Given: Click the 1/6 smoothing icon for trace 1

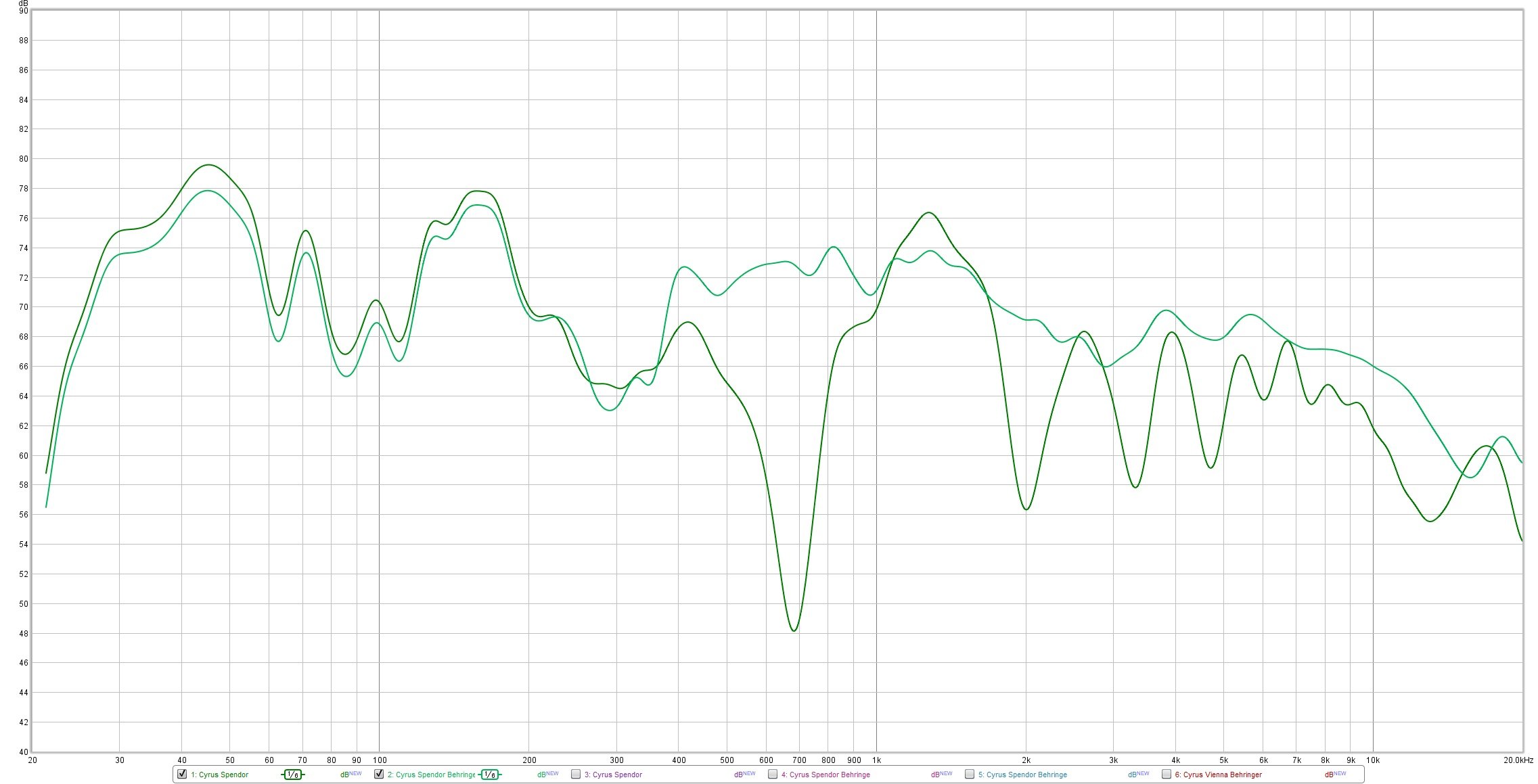Looking at the screenshot, I should click(292, 775).
